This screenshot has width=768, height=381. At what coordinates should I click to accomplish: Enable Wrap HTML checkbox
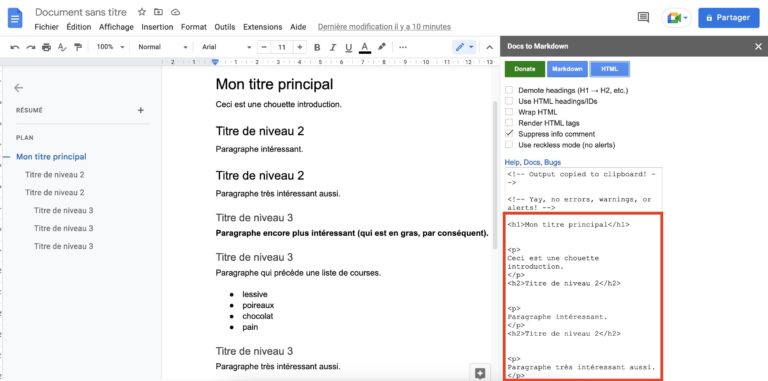pyautogui.click(x=509, y=112)
